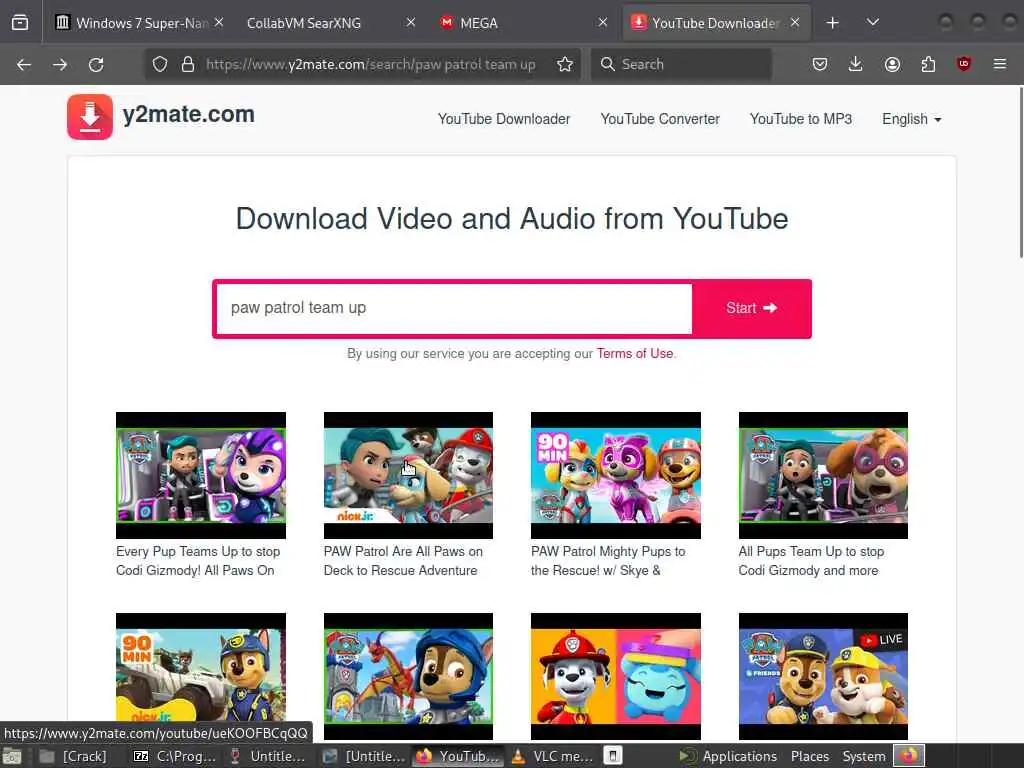
Task: Click the page vertical scrollbar
Action: tap(1020, 173)
